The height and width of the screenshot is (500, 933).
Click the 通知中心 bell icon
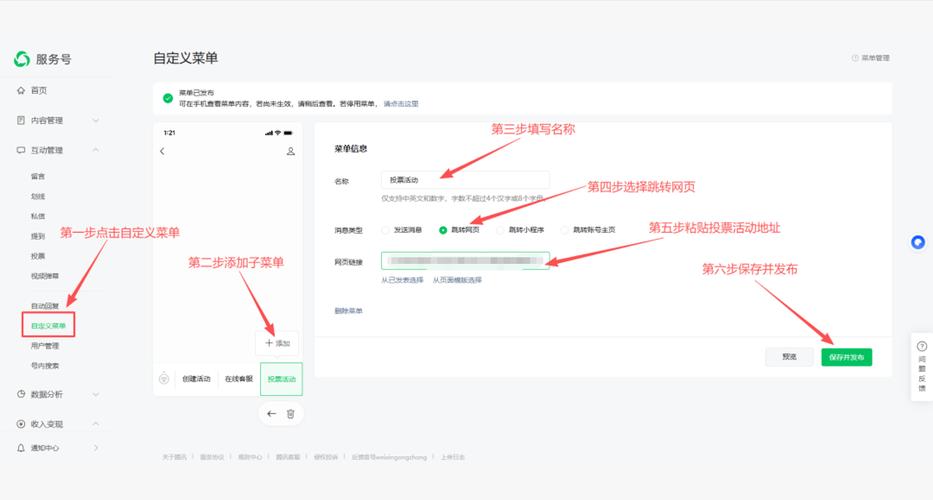[x=21, y=448]
